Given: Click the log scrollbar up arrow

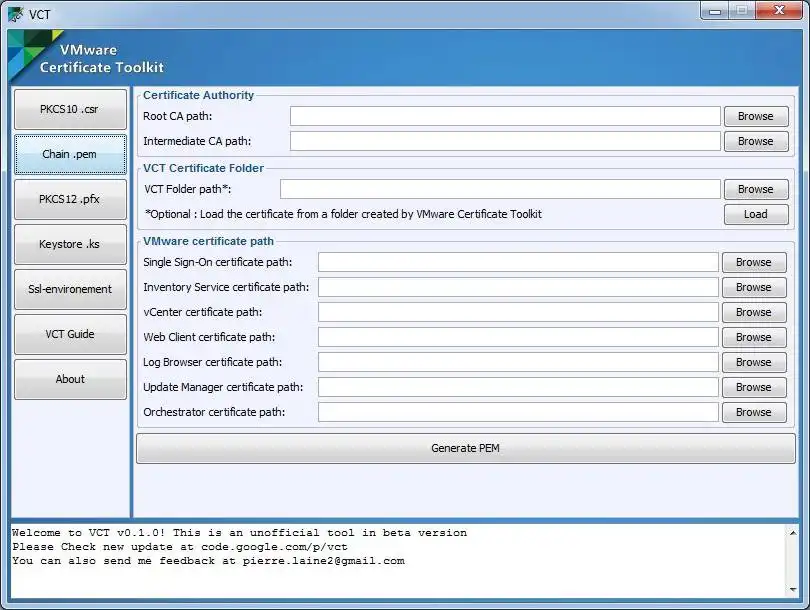Looking at the screenshot, I should pos(793,533).
